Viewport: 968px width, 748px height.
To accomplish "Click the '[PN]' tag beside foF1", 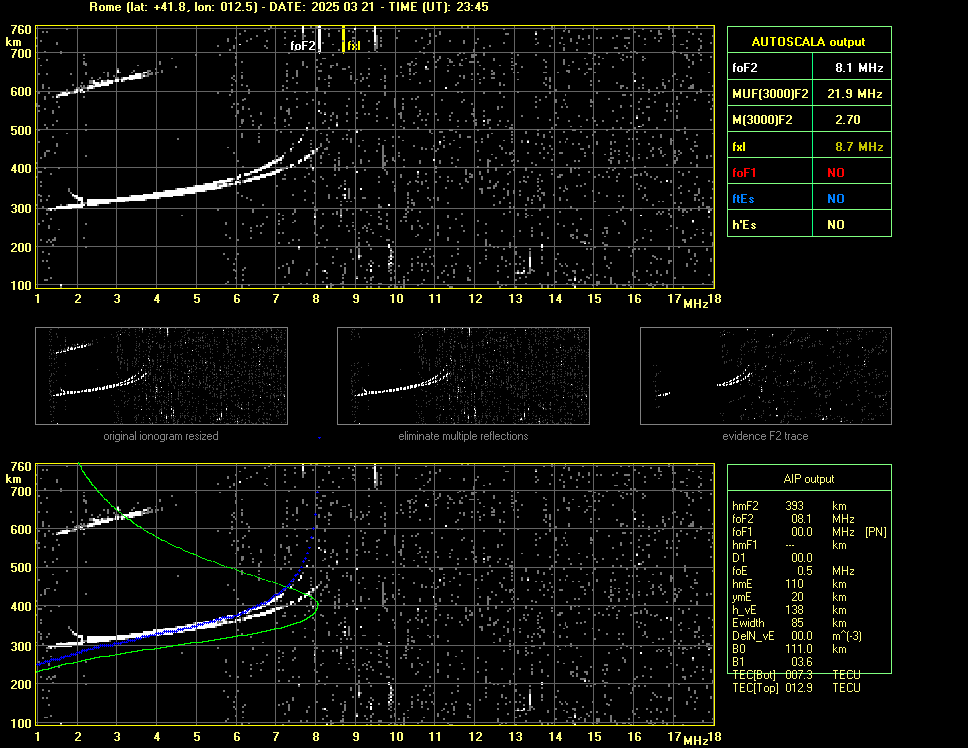I will [875, 532].
